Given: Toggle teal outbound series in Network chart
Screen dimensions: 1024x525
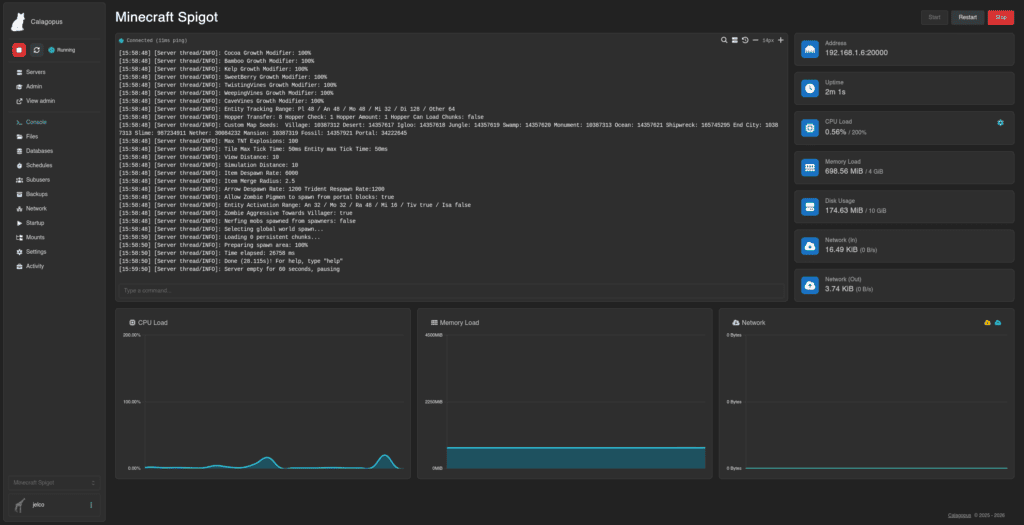Looking at the screenshot, I should point(998,323).
